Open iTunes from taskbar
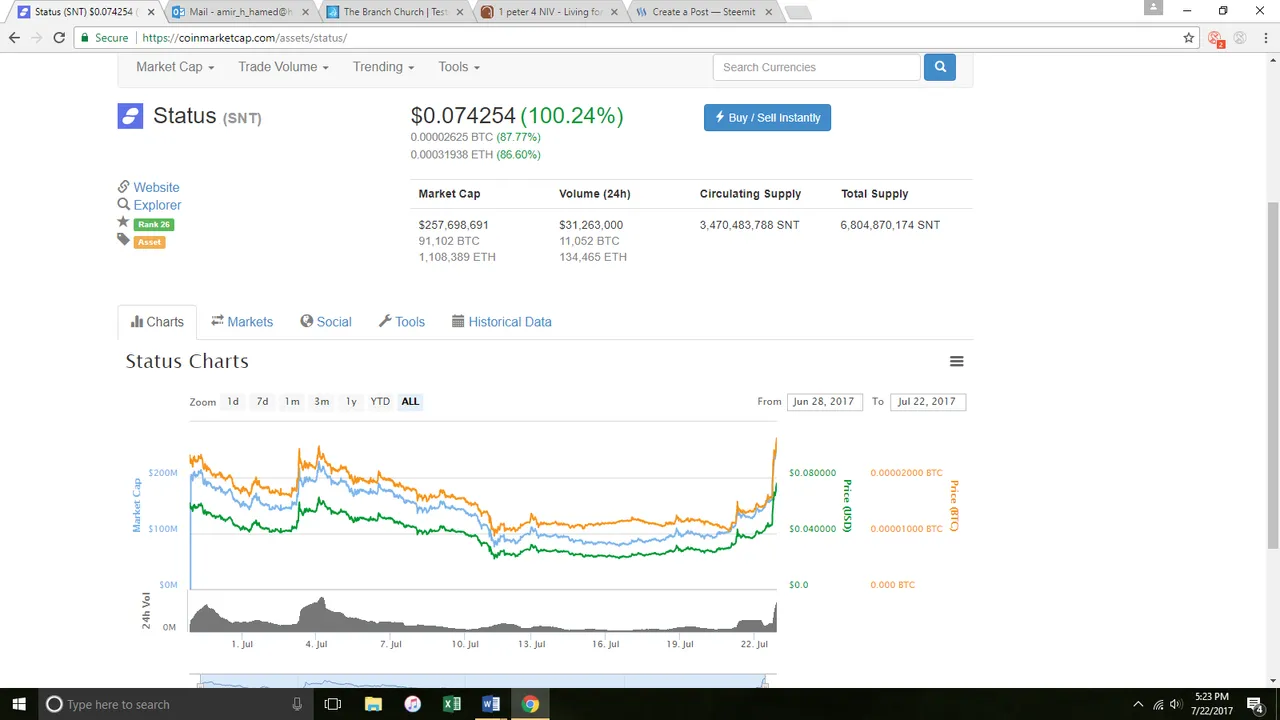Image resolution: width=1280 pixels, height=720 pixels. (412, 704)
